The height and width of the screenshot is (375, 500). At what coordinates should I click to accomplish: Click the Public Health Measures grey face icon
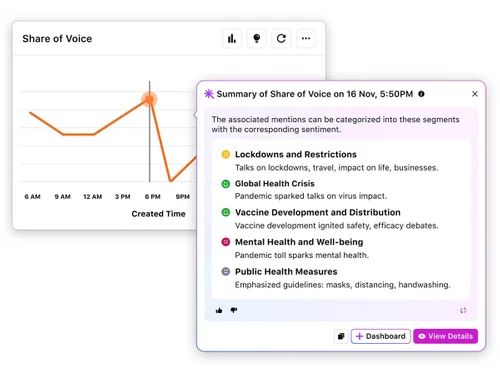tap(226, 271)
